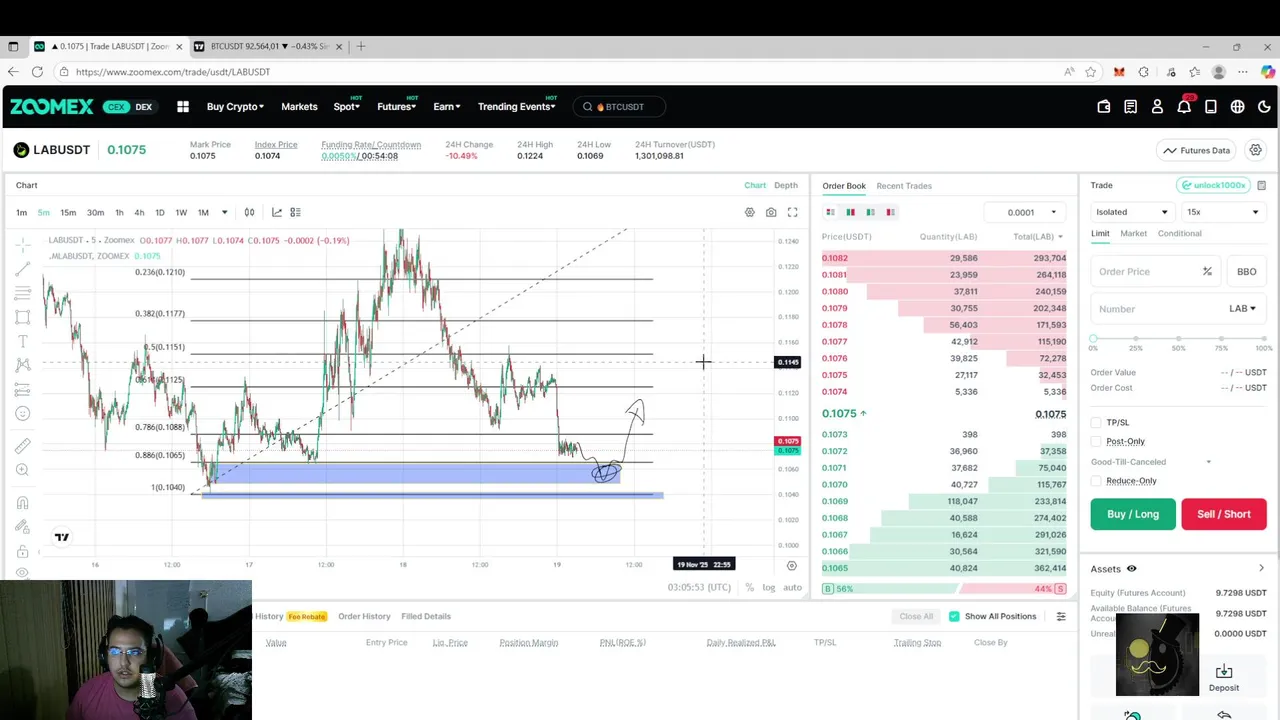Open chart settings gear icon

[749, 212]
